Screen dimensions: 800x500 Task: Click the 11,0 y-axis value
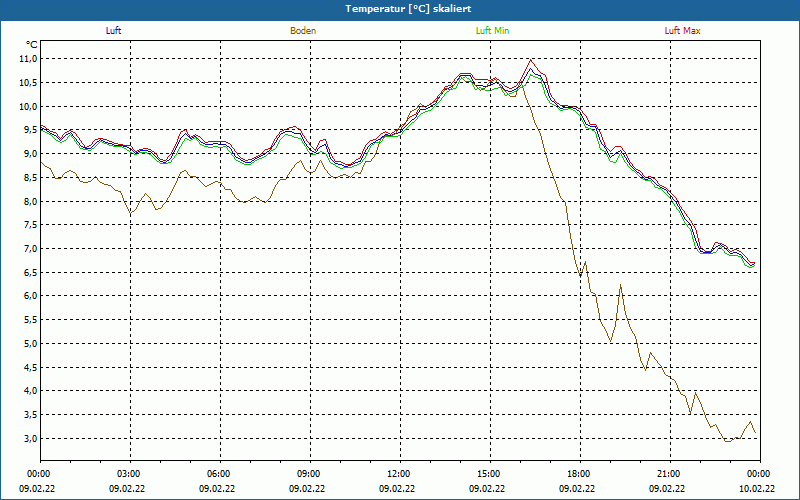click(x=29, y=59)
